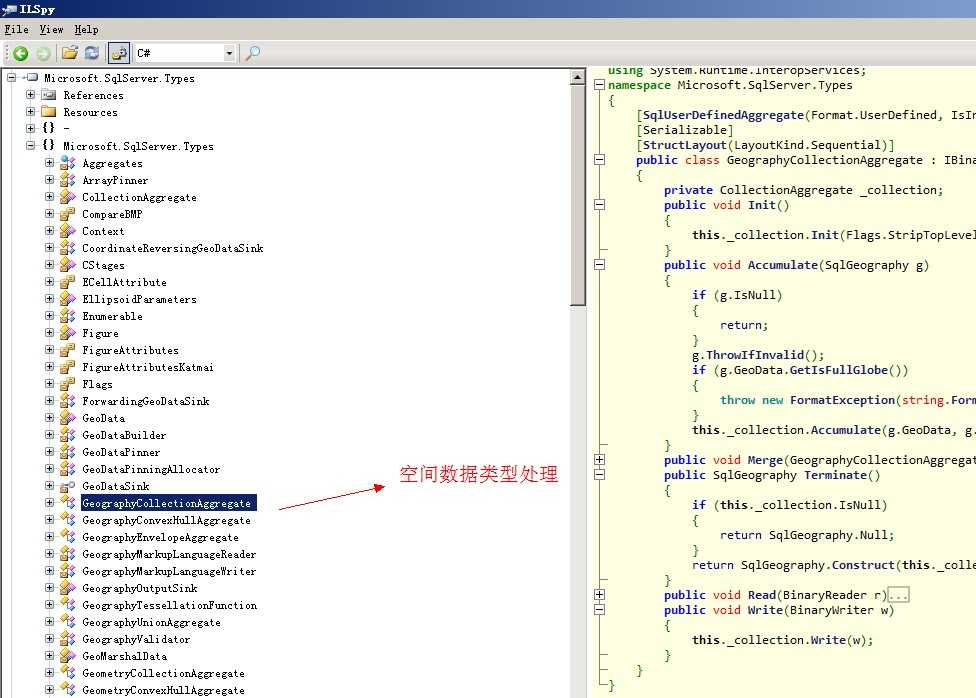Select GeographyEnvelopeAggregate in the tree
This screenshot has height=698, width=976.
pyautogui.click(x=160, y=537)
